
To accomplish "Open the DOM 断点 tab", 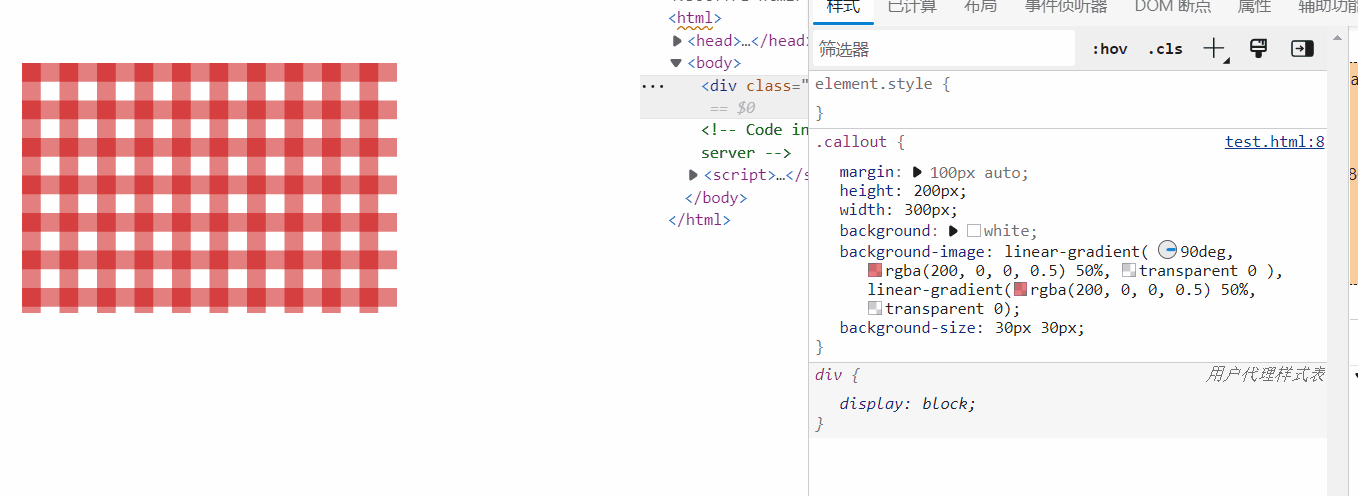I will pyautogui.click(x=1173, y=7).
